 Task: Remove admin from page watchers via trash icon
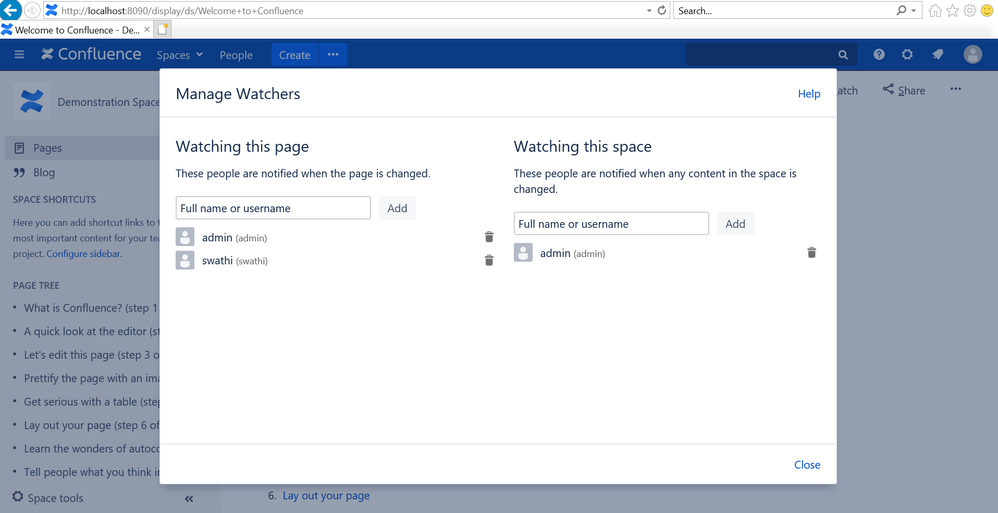tap(489, 237)
